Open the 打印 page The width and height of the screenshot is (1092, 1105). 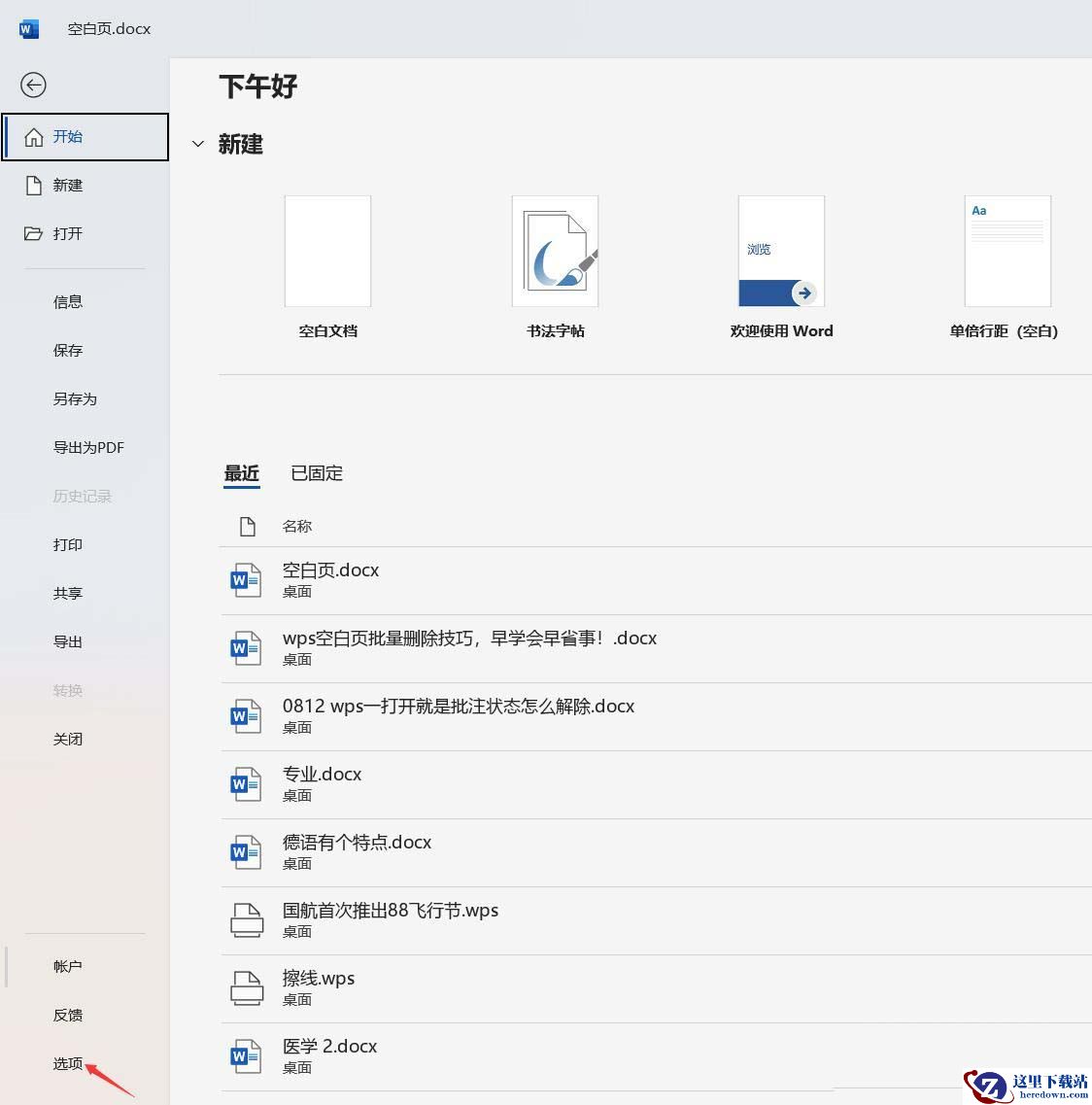[x=68, y=545]
